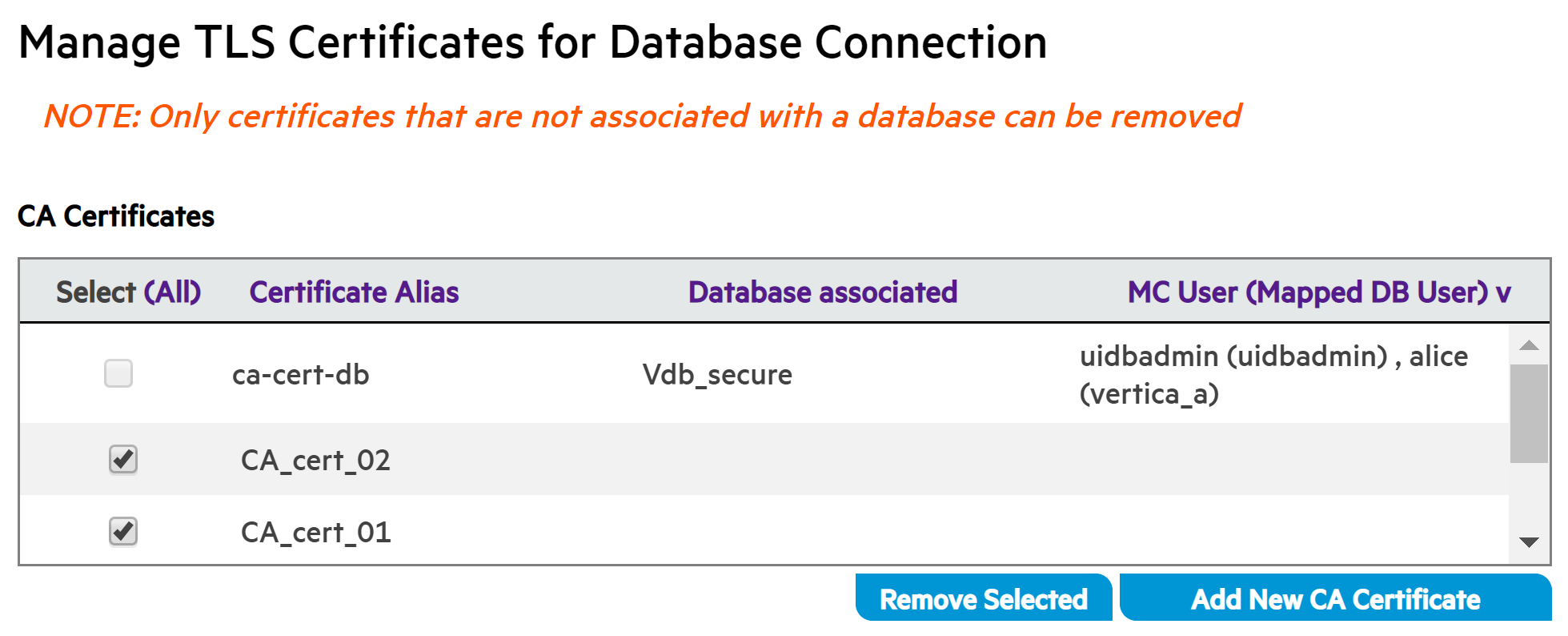Sort by Certificate Alias column header

point(354,292)
